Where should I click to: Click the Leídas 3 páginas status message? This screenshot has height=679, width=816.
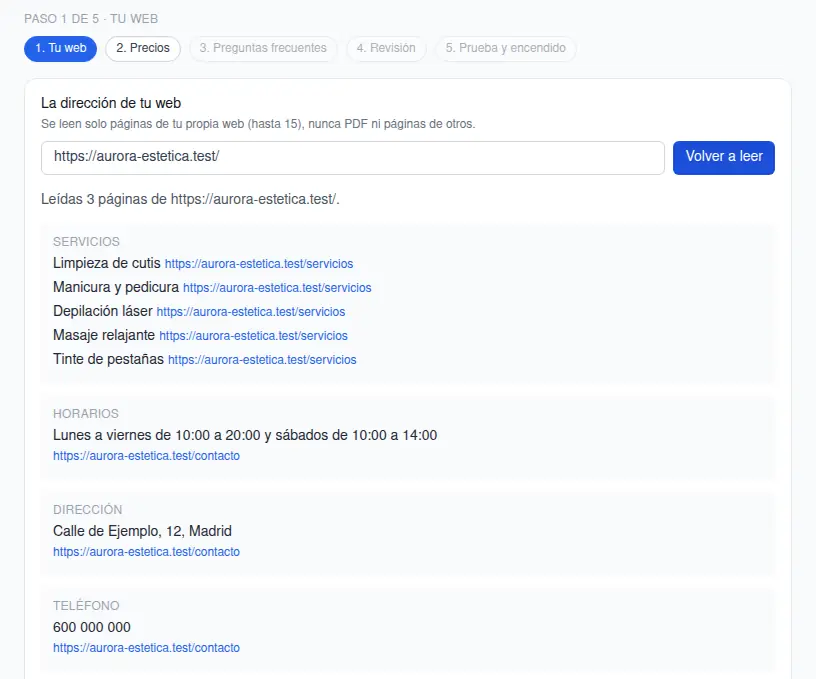click(190, 199)
